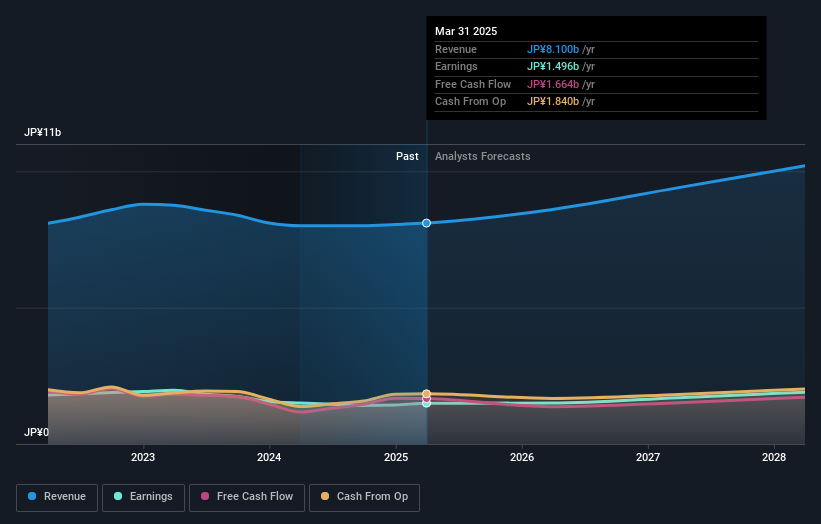Screen dimensions: 821x524
Task: Click the 'Mar 31 2025' tooltip date
Action: tap(466, 31)
